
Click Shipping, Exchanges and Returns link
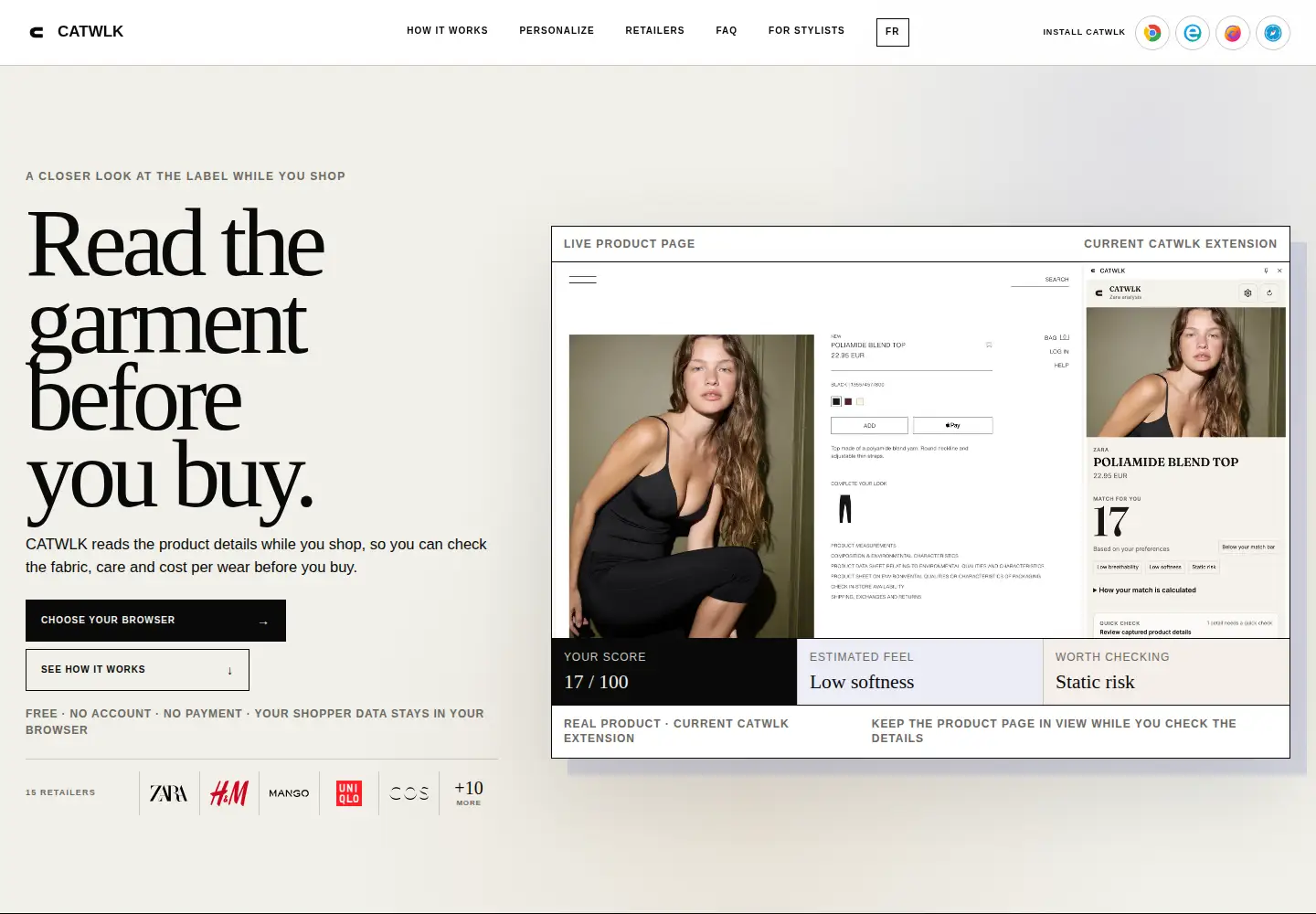[876, 597]
